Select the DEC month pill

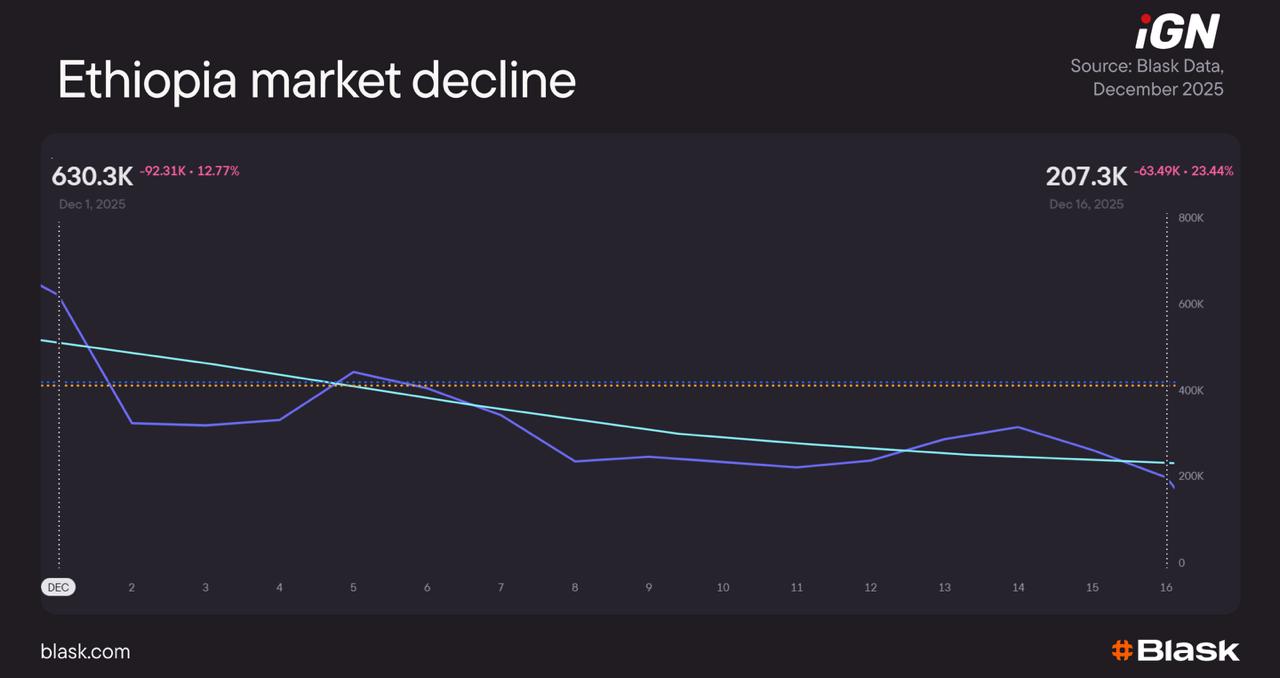click(58, 587)
